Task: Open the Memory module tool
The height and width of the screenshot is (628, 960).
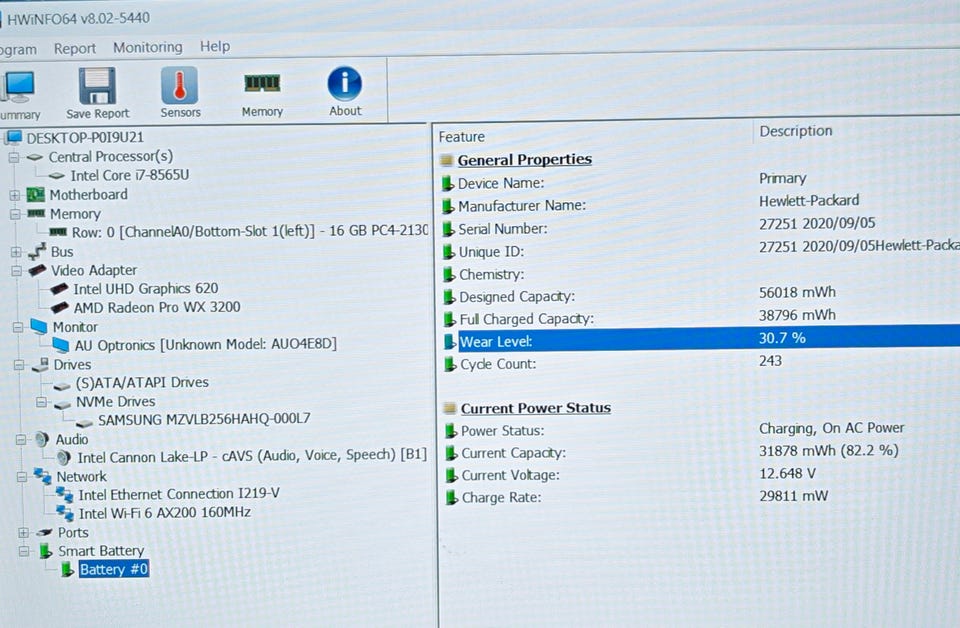Action: [262, 93]
